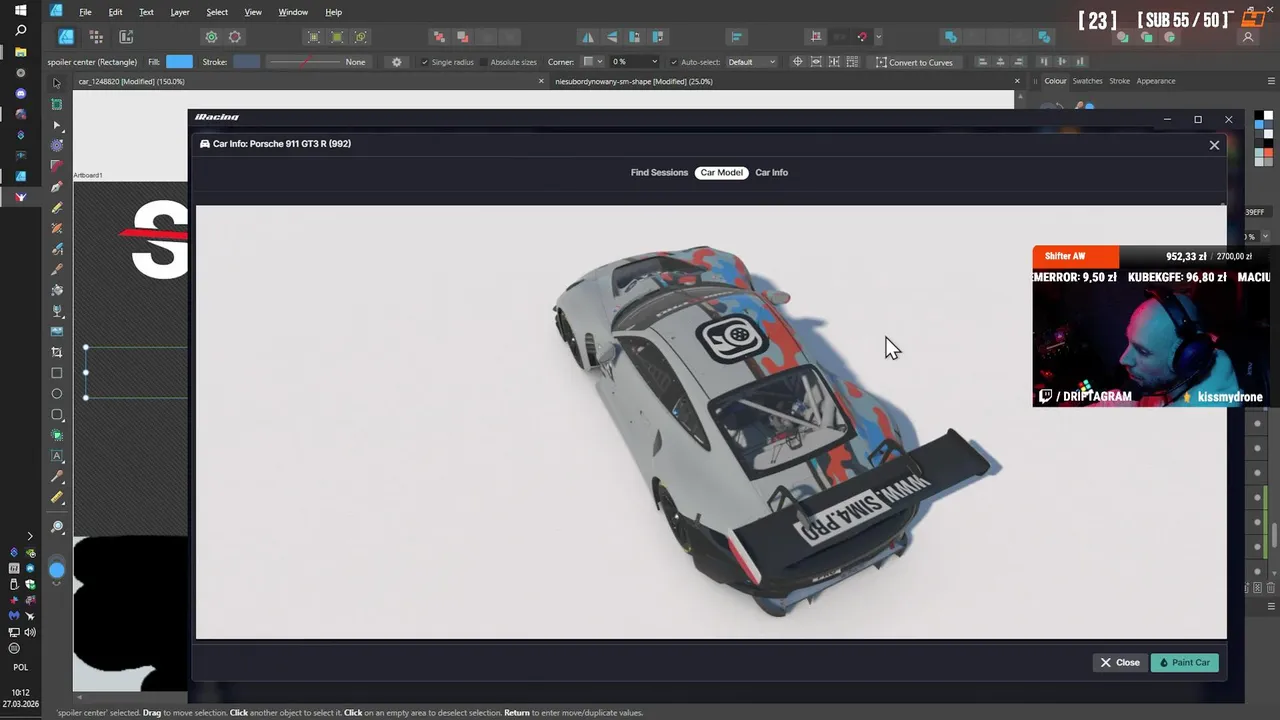This screenshot has width=1280, height=720.
Task: Switch to Car Info tab in iRacing
Action: point(771,173)
